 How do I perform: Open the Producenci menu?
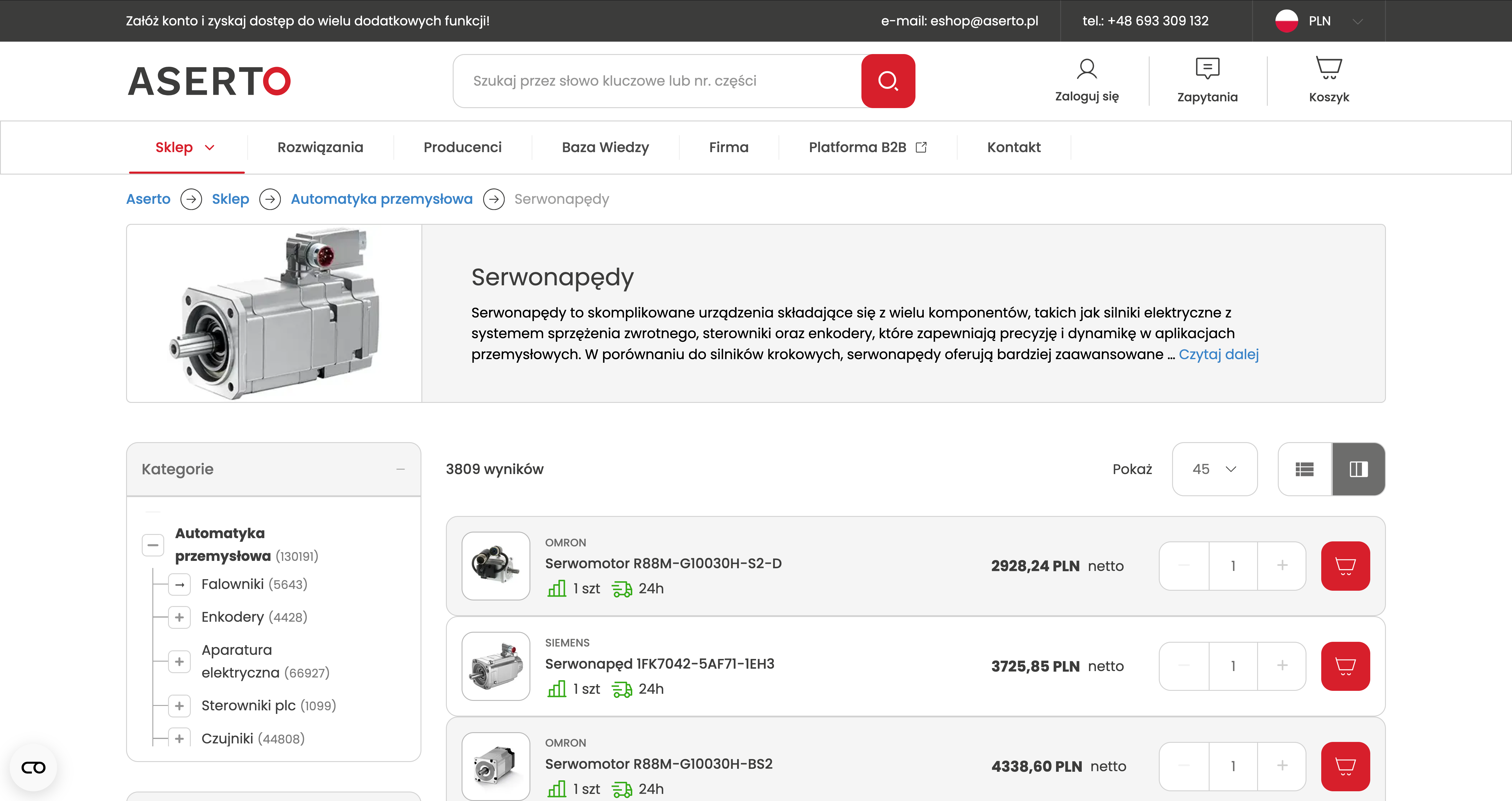click(462, 147)
